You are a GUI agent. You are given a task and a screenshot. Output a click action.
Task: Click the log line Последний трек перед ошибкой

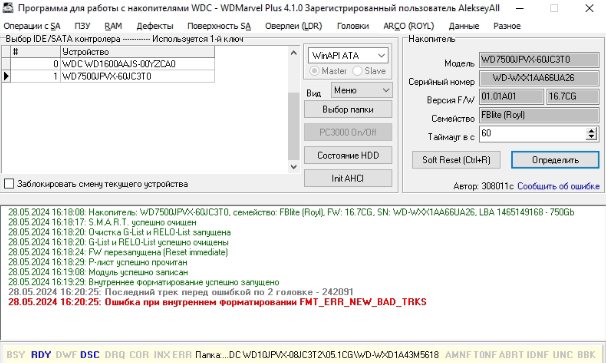(x=180, y=292)
